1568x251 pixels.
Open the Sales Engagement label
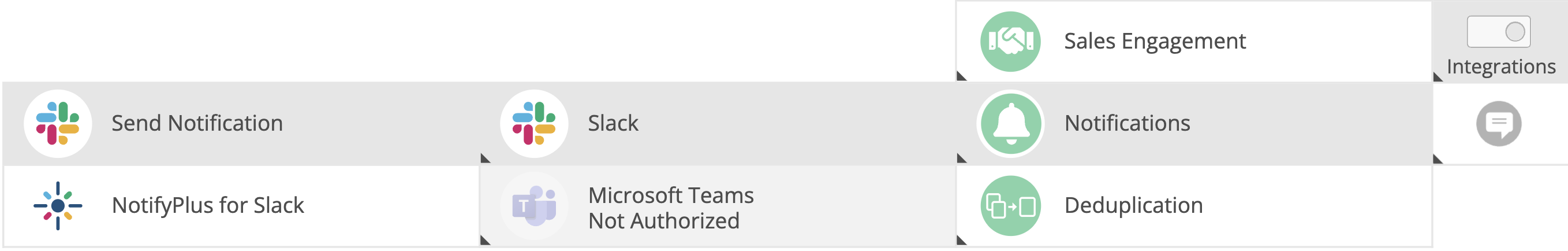pos(1154,42)
